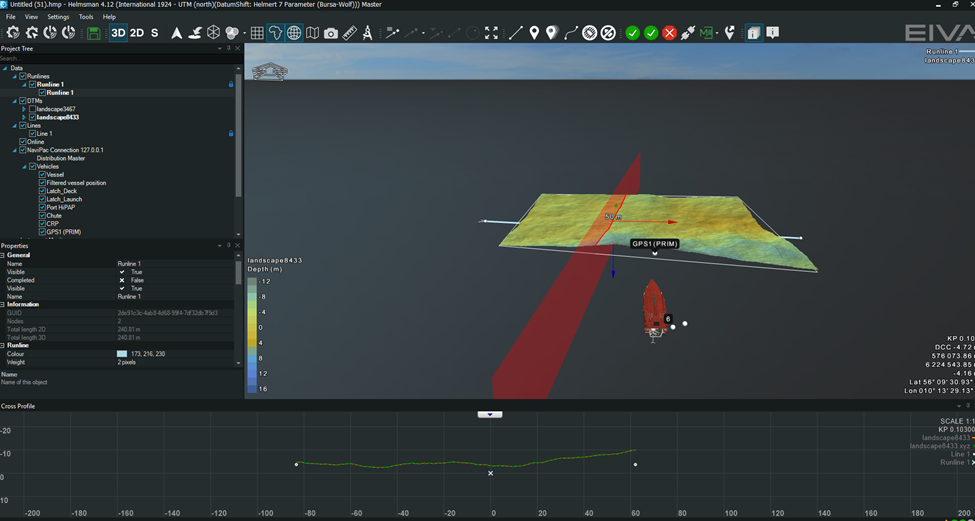Select Distribution Master tree row
This screenshot has width=975, height=521.
61,158
